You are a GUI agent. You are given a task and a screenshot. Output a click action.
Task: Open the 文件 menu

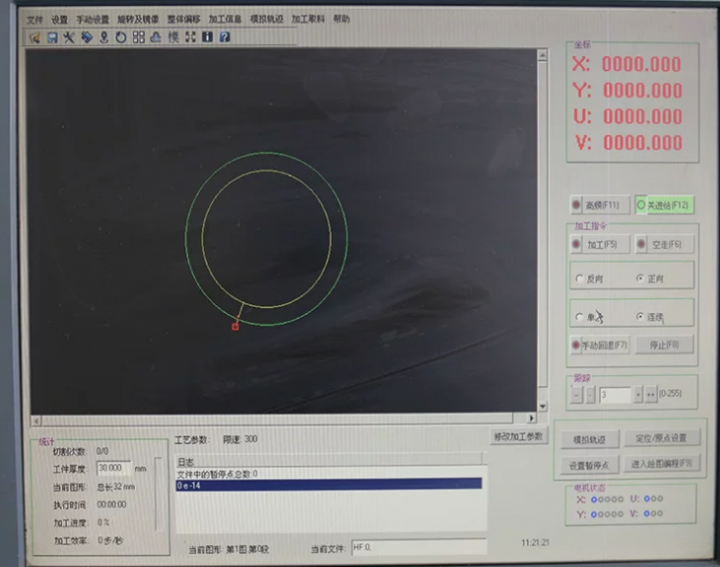pos(36,19)
